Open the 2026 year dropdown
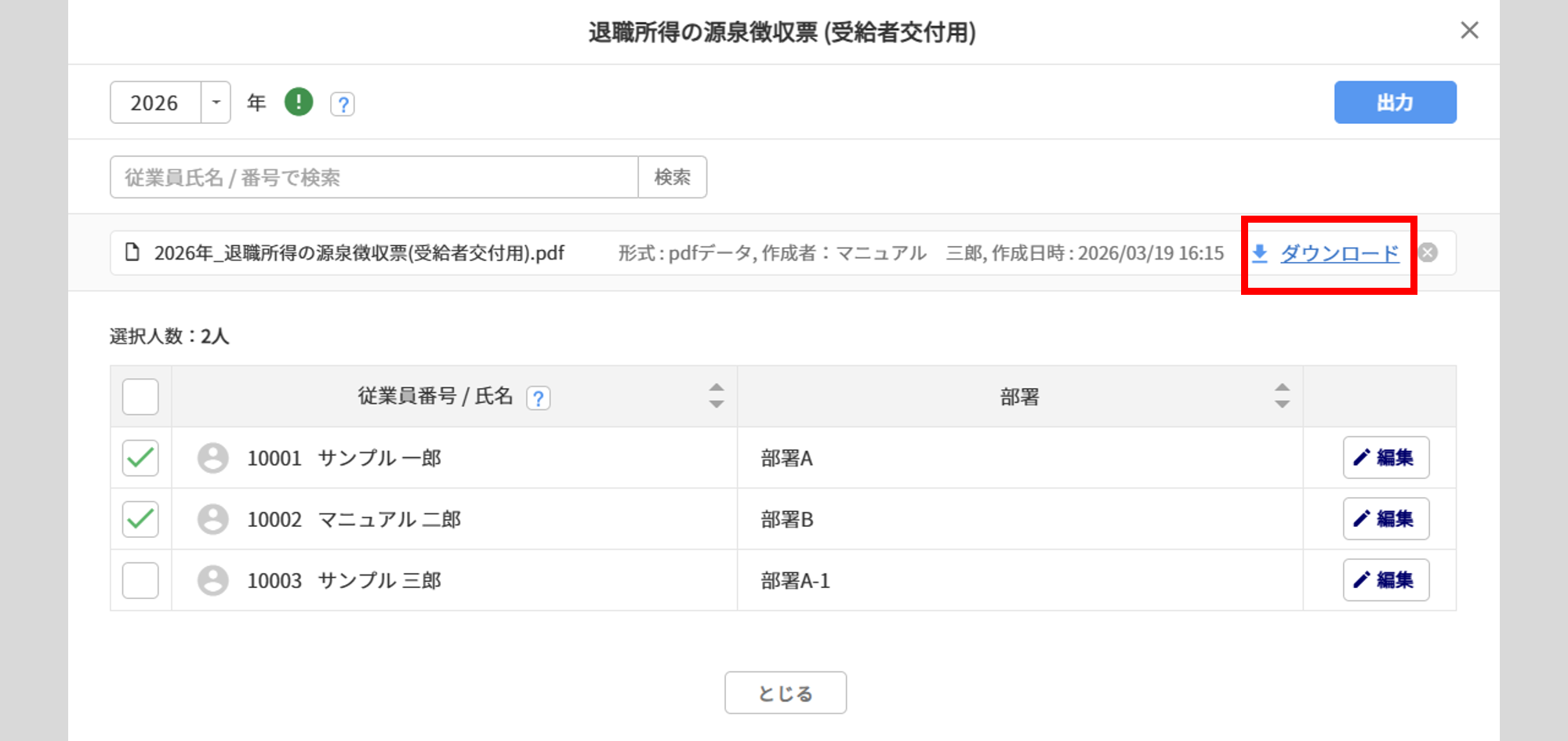This screenshot has height=741, width=1568. [216, 103]
